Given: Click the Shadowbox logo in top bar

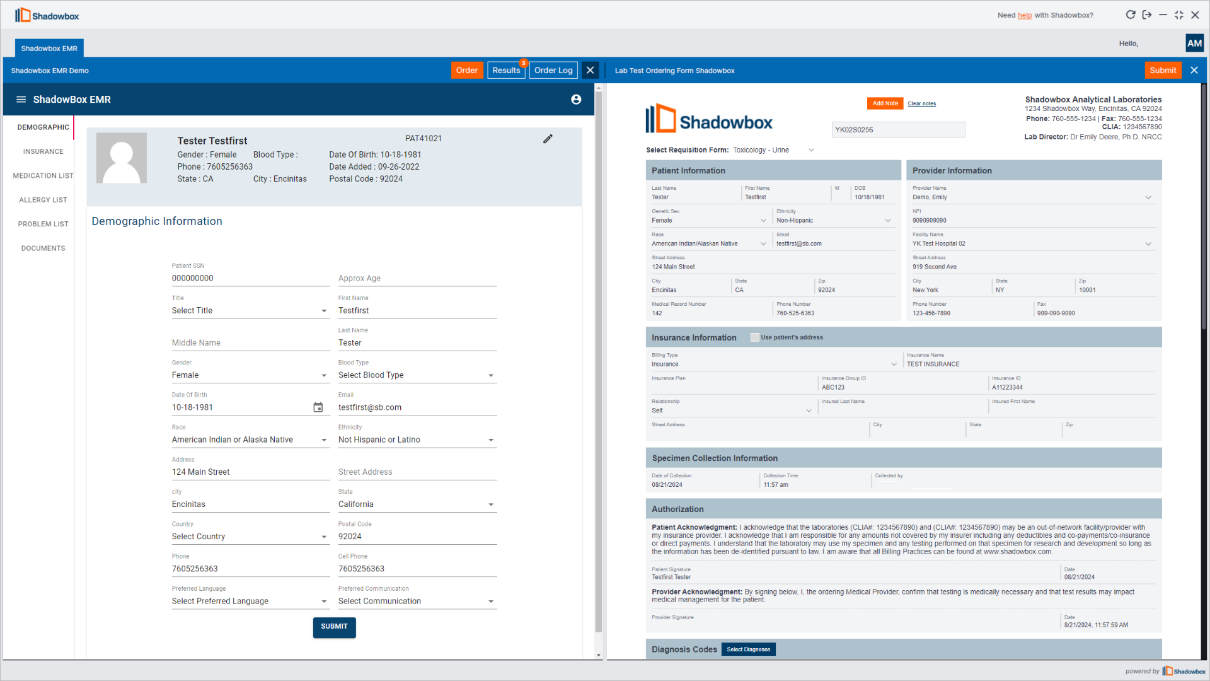Looking at the screenshot, I should [x=47, y=15].
